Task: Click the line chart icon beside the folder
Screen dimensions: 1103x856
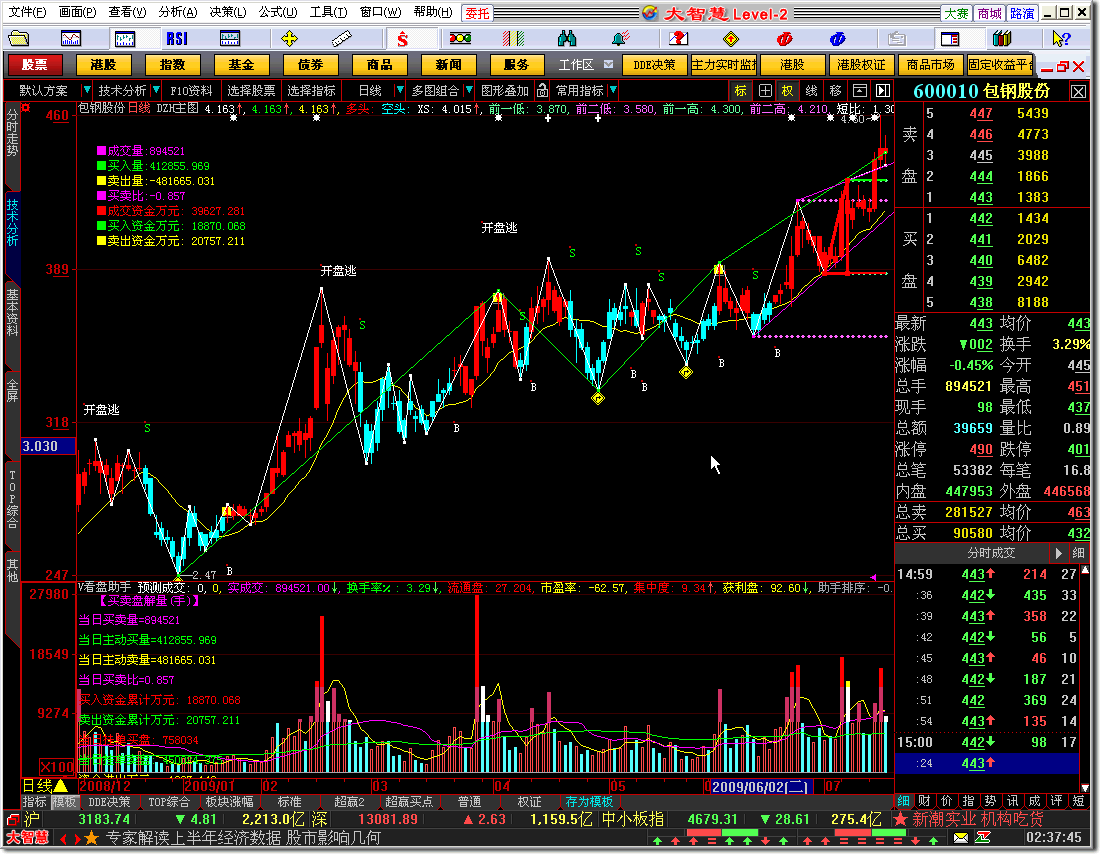Action: pyautogui.click(x=71, y=39)
